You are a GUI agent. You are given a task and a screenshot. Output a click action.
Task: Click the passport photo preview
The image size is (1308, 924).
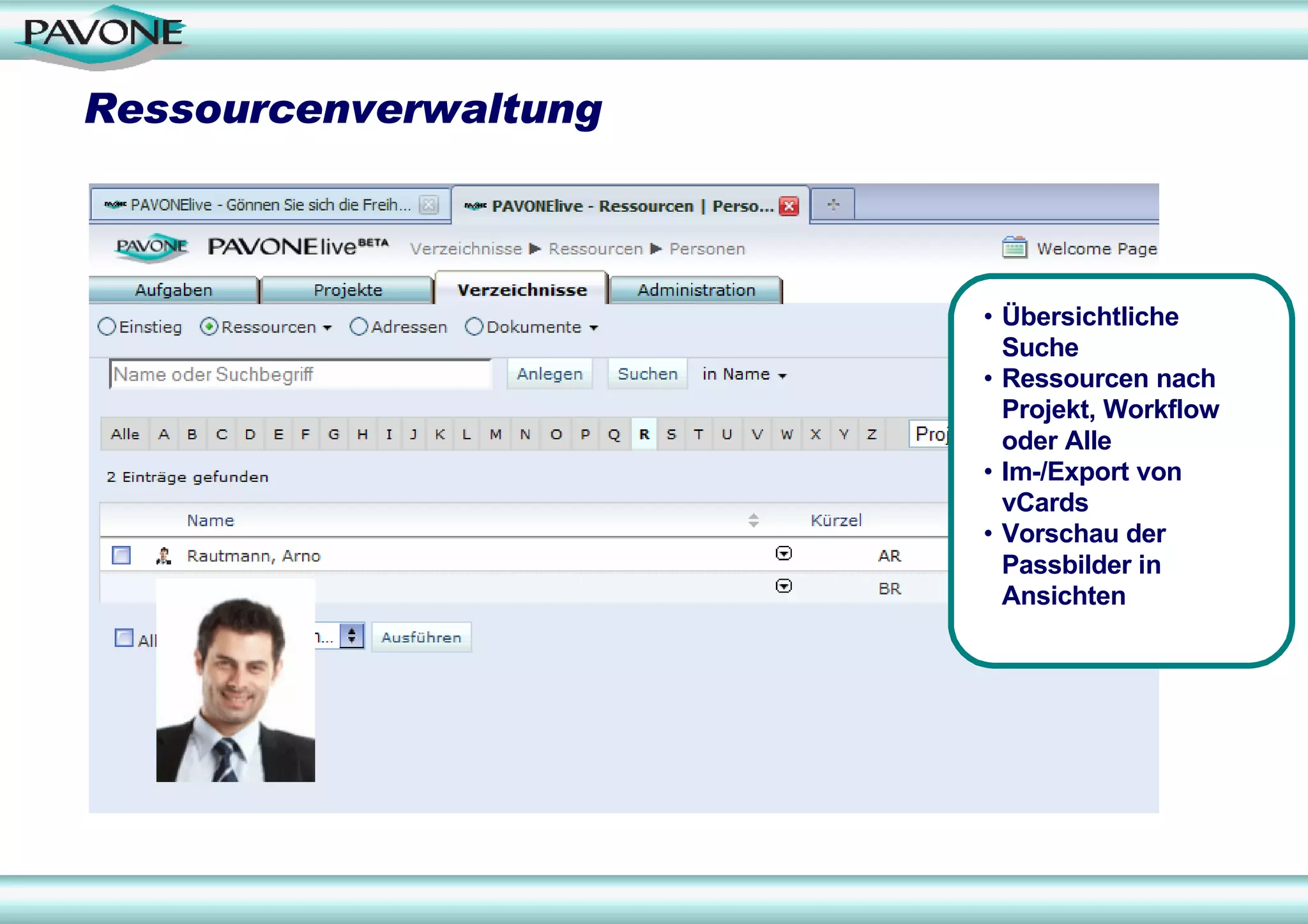(236, 681)
